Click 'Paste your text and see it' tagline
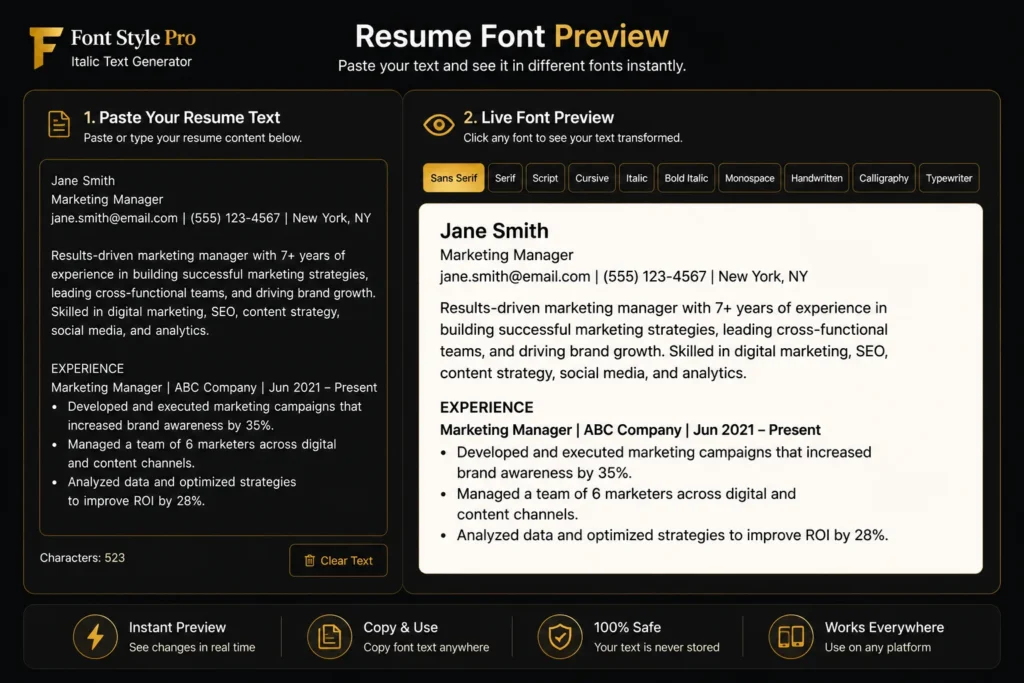Image resolution: width=1024 pixels, height=683 pixels. pyautogui.click(x=512, y=66)
